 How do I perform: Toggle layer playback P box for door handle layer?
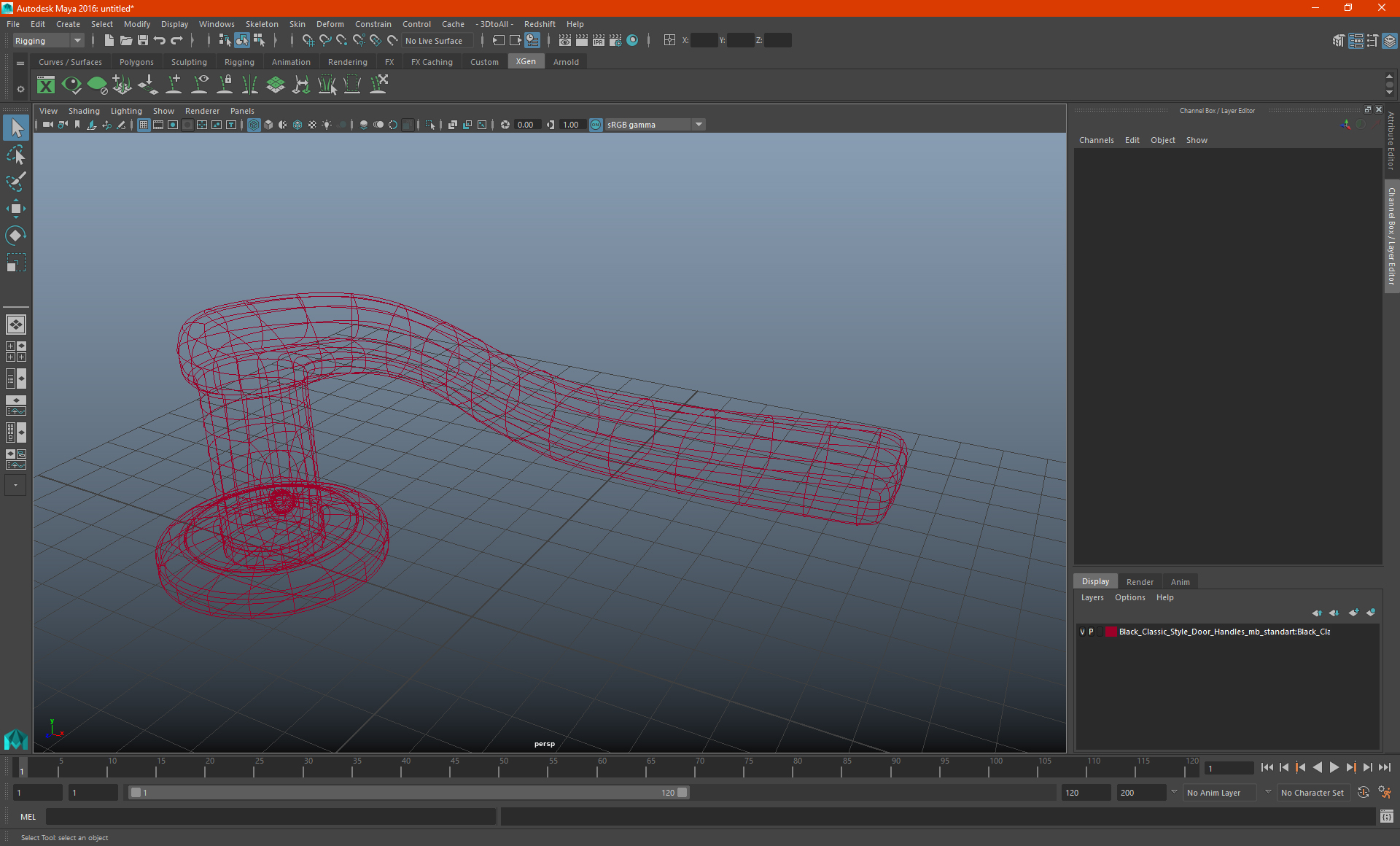coord(1091,632)
